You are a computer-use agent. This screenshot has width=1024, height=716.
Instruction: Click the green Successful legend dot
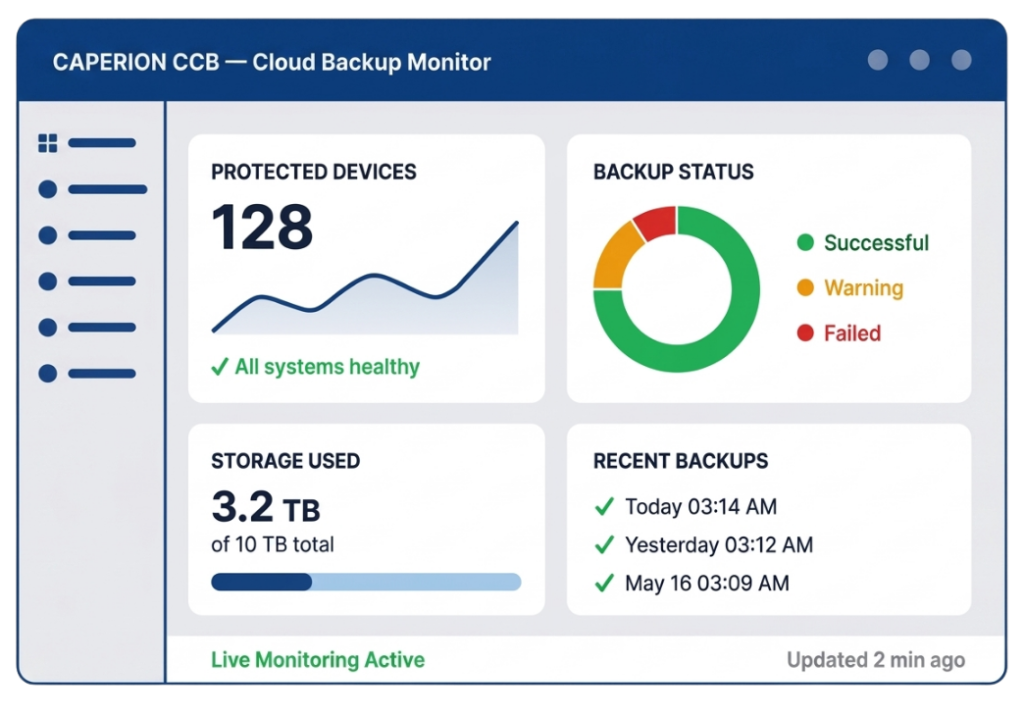click(x=805, y=242)
